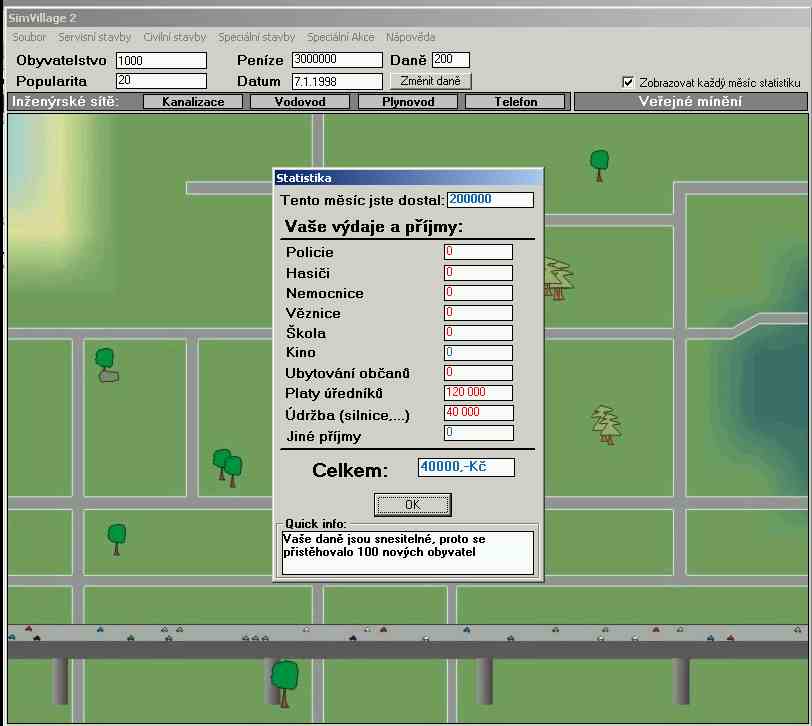
Task: Click the Ubytování občanů field
Action: point(478,373)
